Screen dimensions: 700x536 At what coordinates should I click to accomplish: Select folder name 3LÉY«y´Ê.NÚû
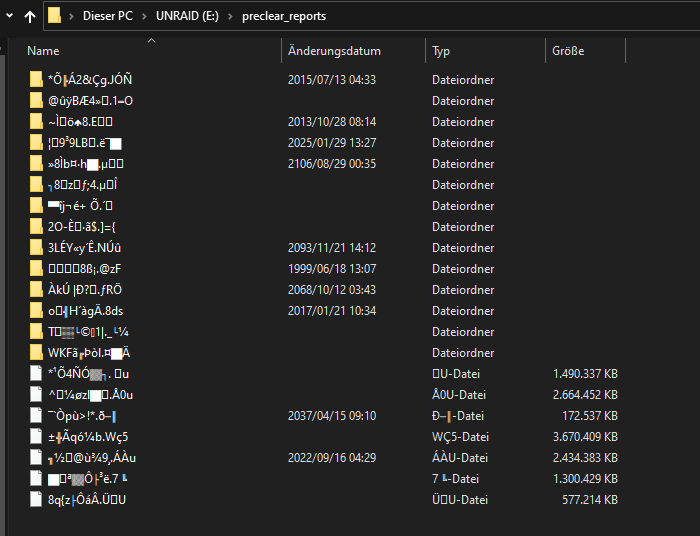click(x=84, y=248)
